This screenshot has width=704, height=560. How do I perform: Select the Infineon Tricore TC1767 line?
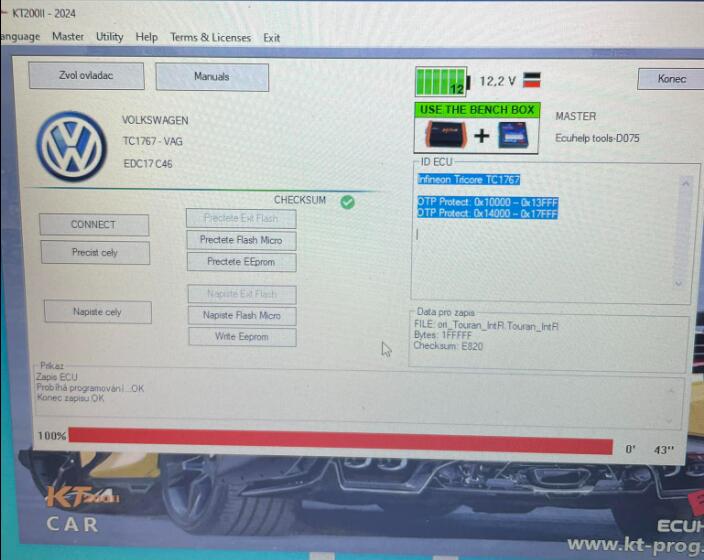click(469, 180)
